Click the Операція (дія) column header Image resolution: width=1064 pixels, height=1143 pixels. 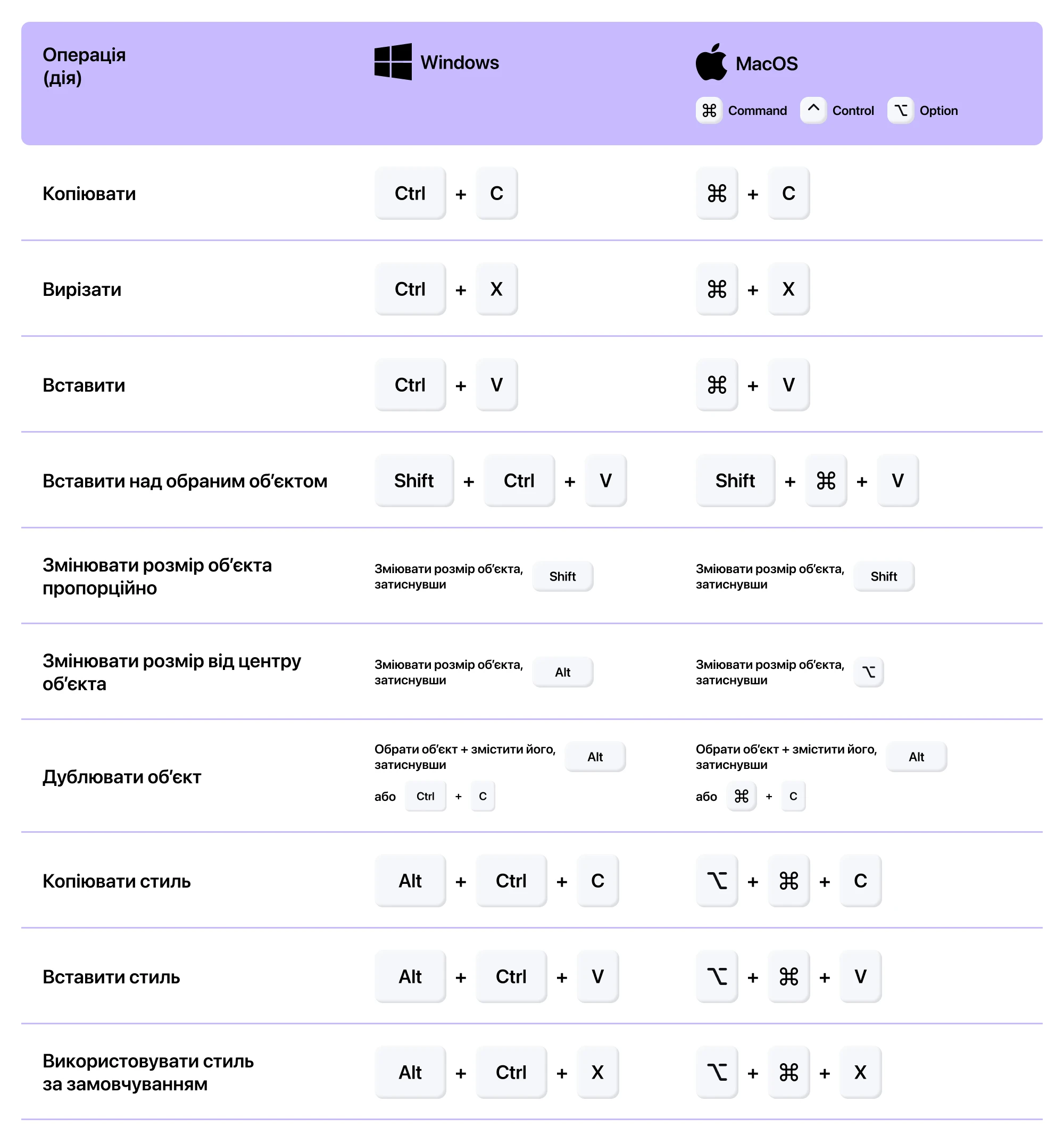(84, 66)
